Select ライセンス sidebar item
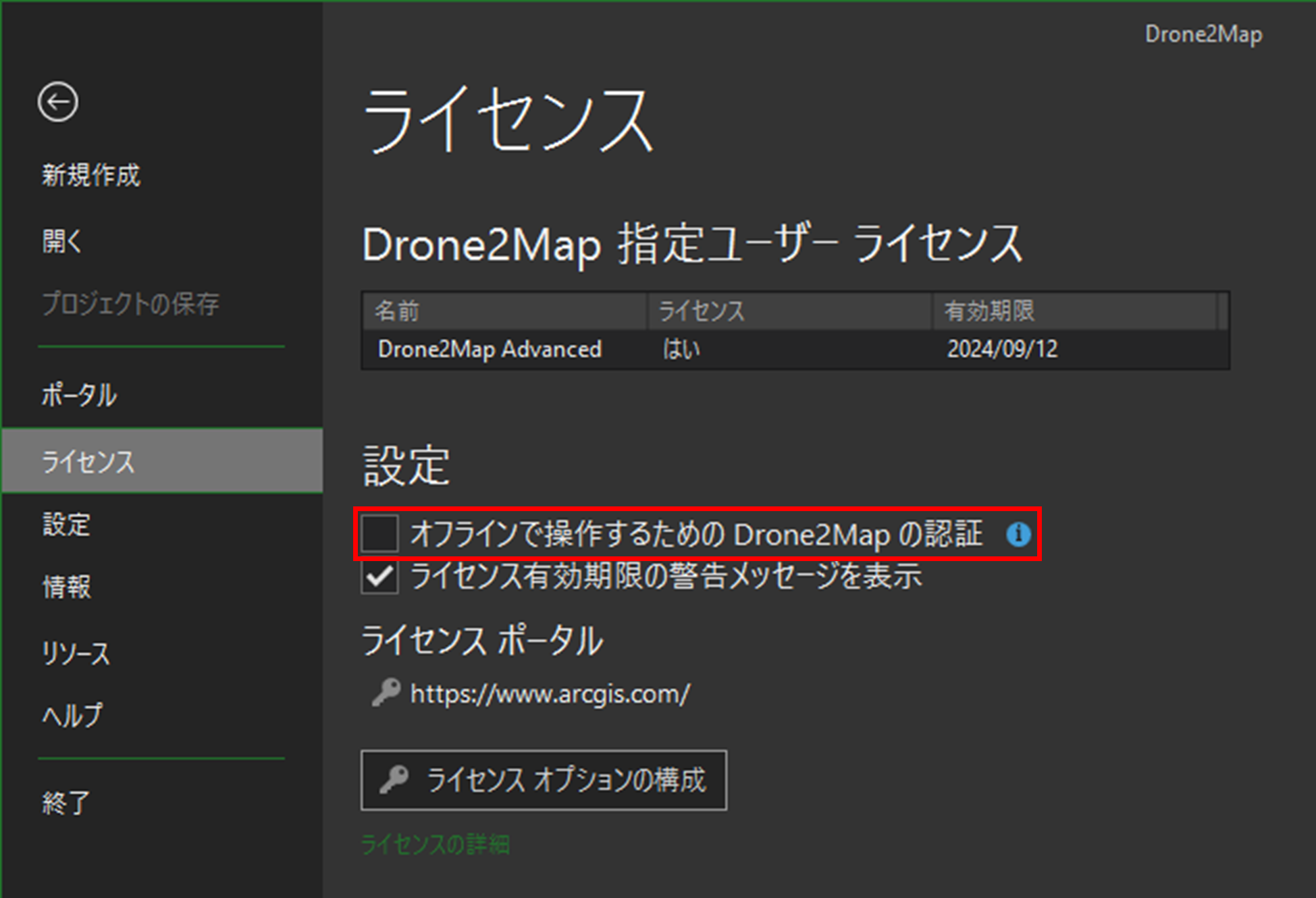Screen dimensions: 1316x898 [162, 461]
